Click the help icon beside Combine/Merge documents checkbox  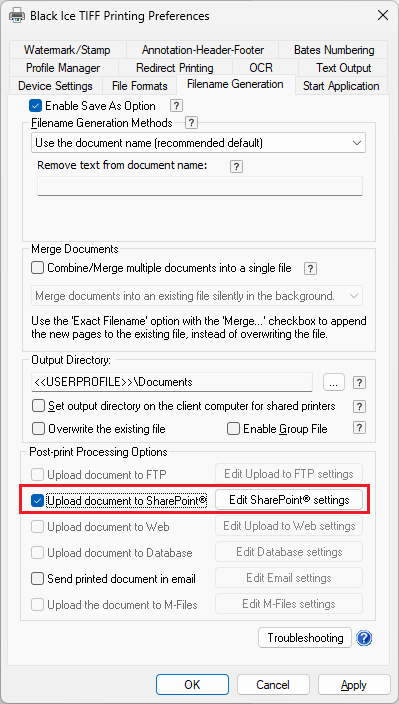311,268
